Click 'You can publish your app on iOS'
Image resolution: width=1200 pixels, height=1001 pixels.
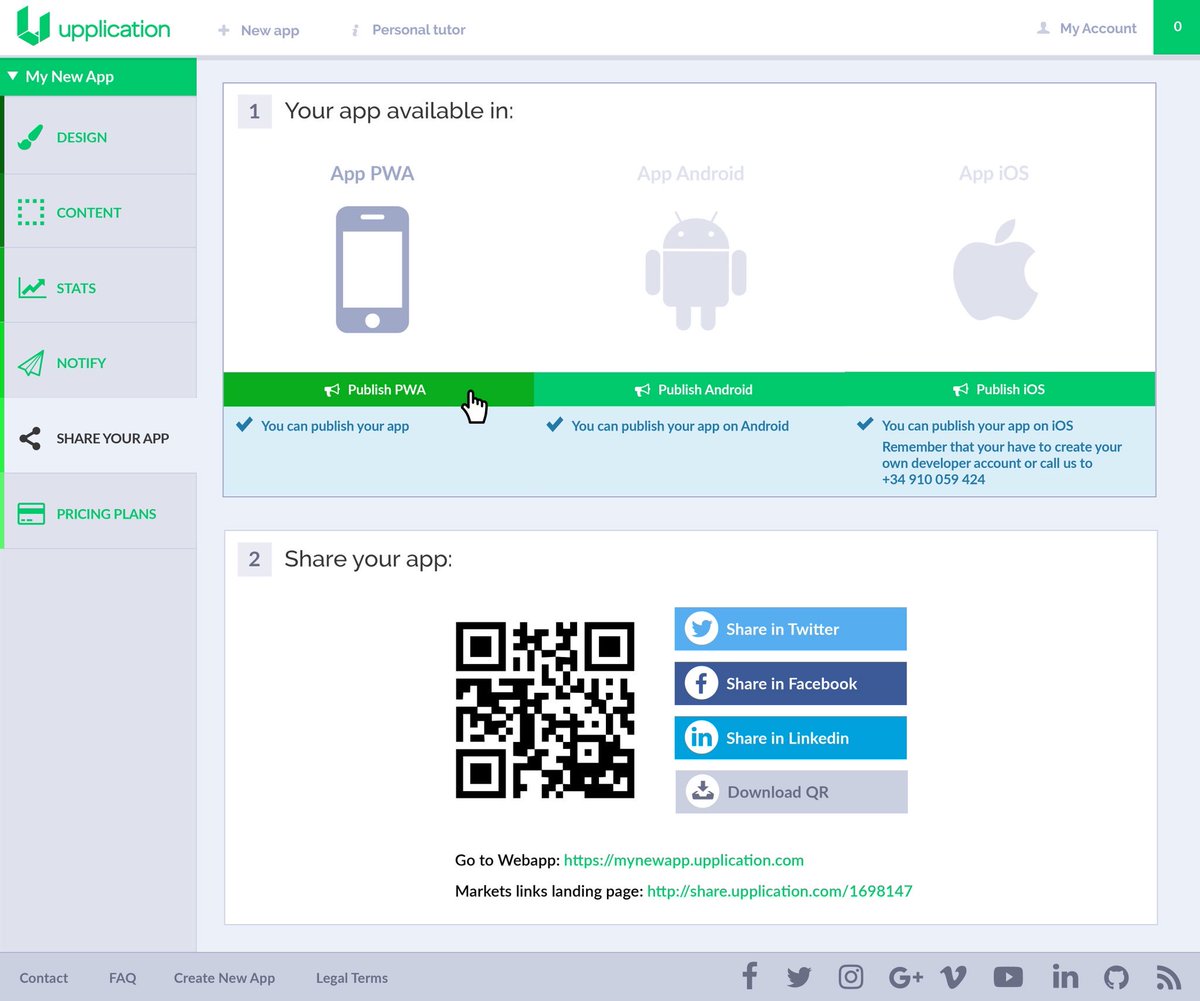tap(978, 426)
